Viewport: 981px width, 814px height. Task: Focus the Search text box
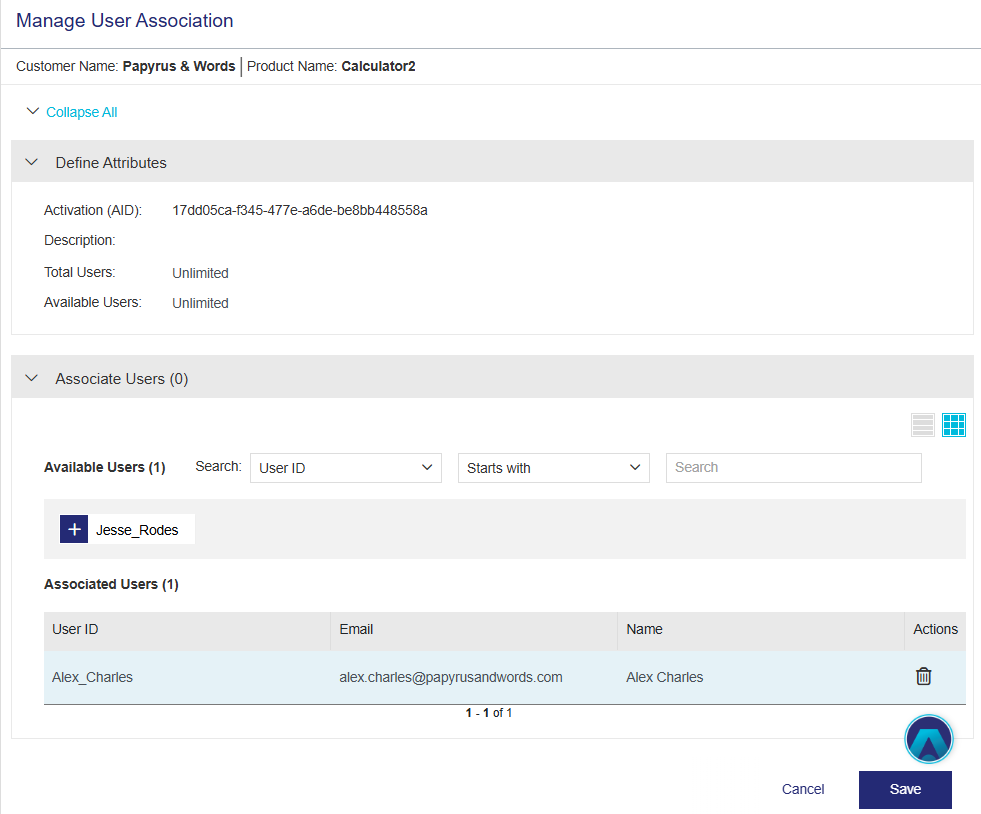click(x=793, y=468)
